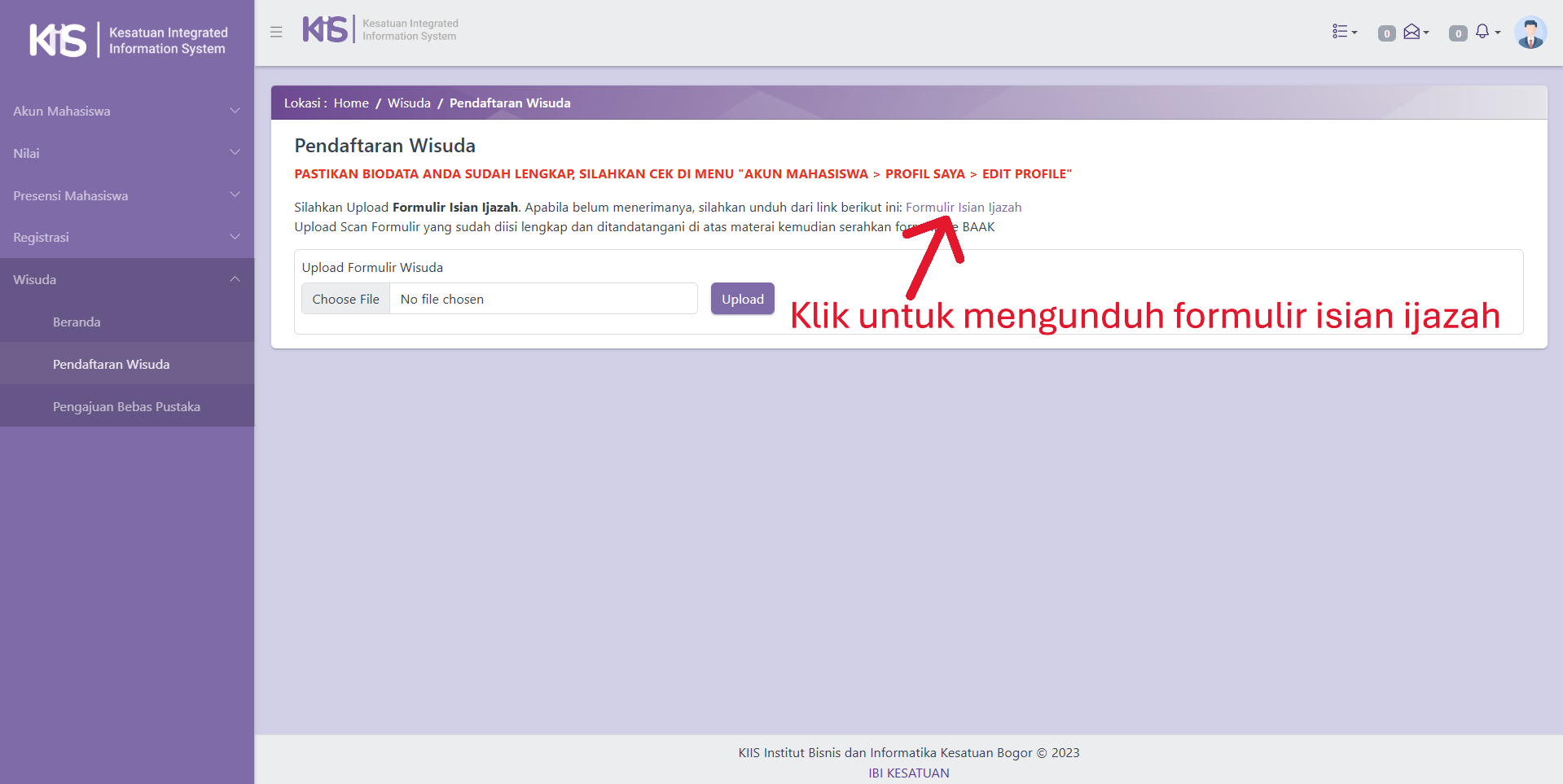The height and width of the screenshot is (784, 1563).
Task: Collapse the Wisuda sidebar section
Action: coord(126,280)
